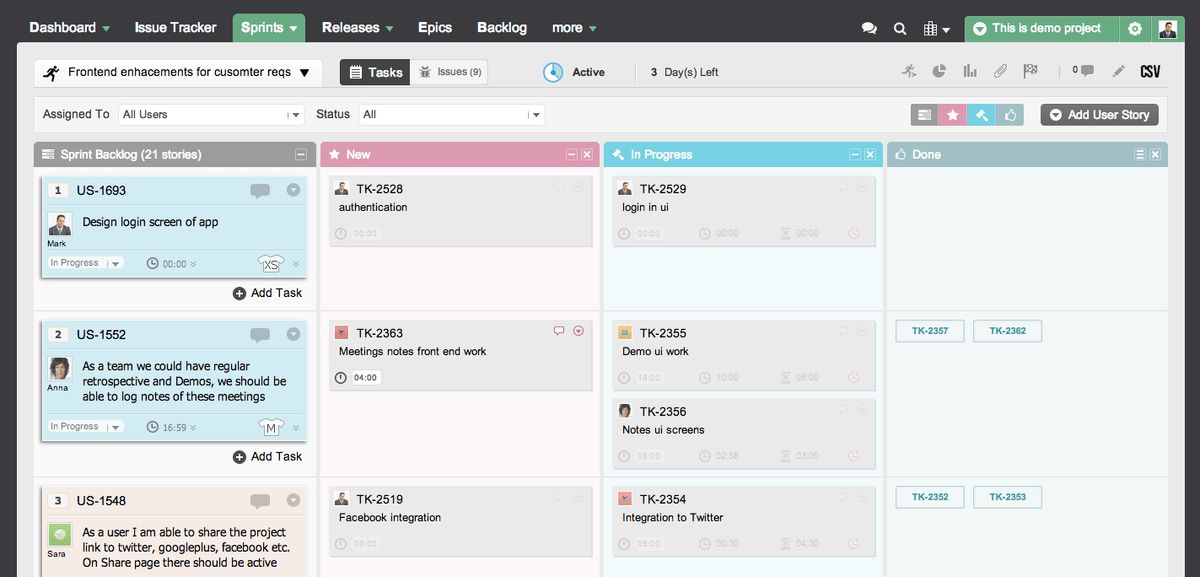
Task: Click the Add User Story button
Action: click(1099, 115)
